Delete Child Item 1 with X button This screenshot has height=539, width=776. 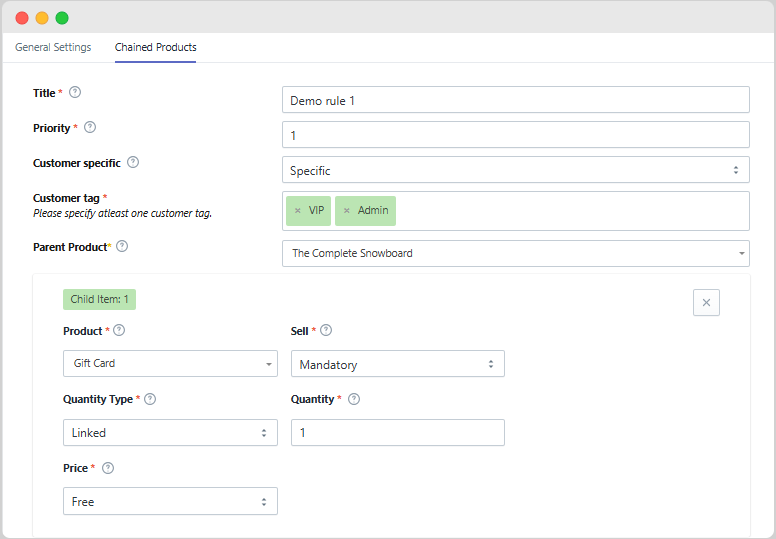pos(706,302)
